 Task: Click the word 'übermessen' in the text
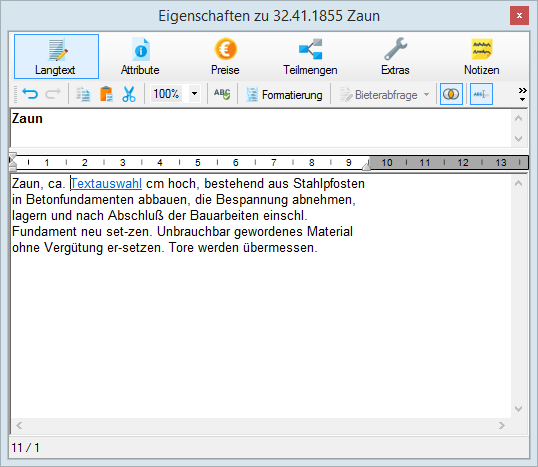279,247
